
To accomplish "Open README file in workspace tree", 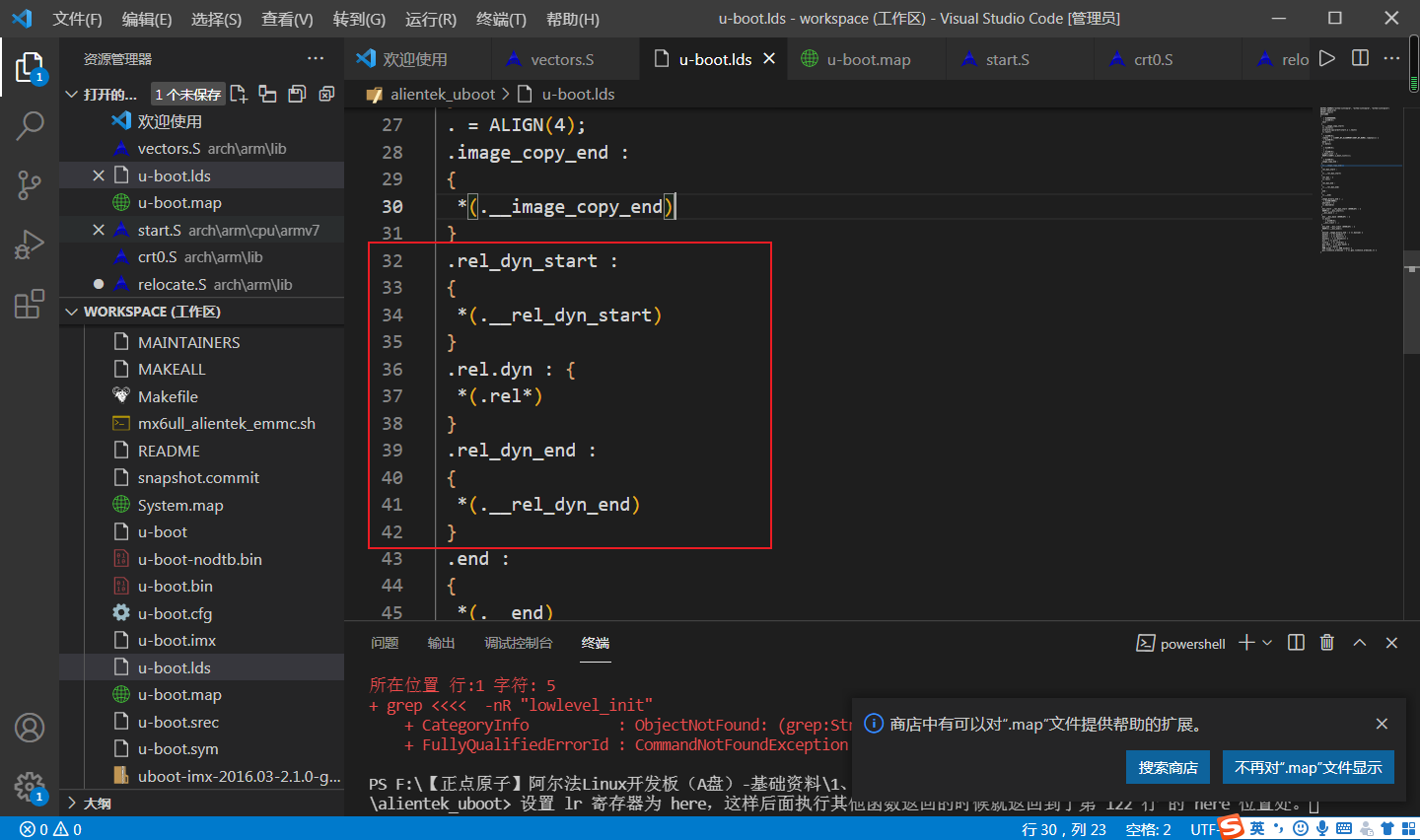I will (x=169, y=451).
